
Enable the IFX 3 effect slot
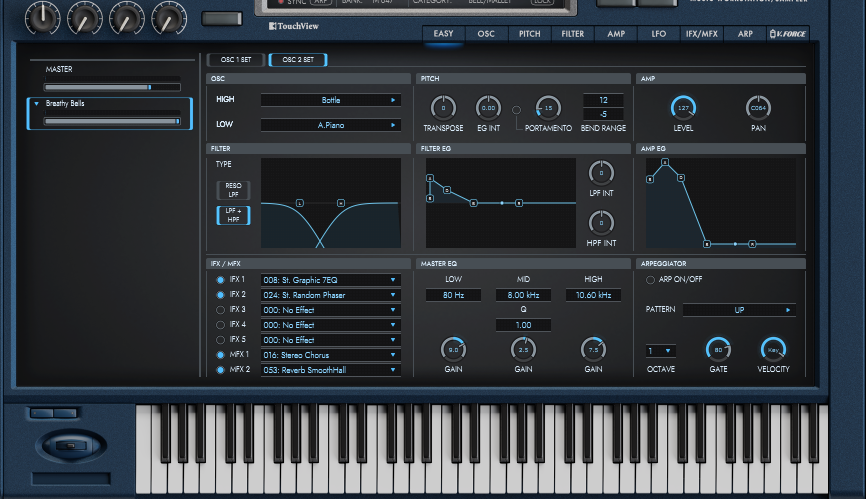[x=220, y=310]
